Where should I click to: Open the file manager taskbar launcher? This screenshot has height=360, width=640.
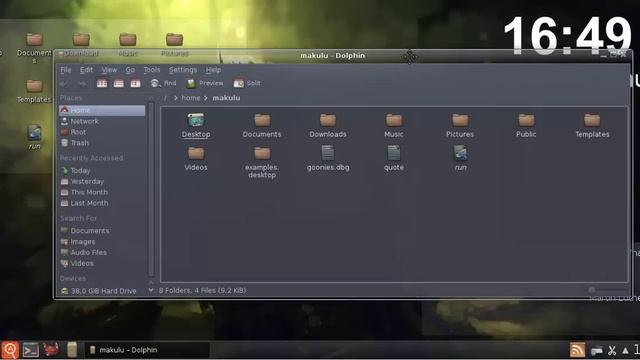pyautogui.click(x=72, y=350)
